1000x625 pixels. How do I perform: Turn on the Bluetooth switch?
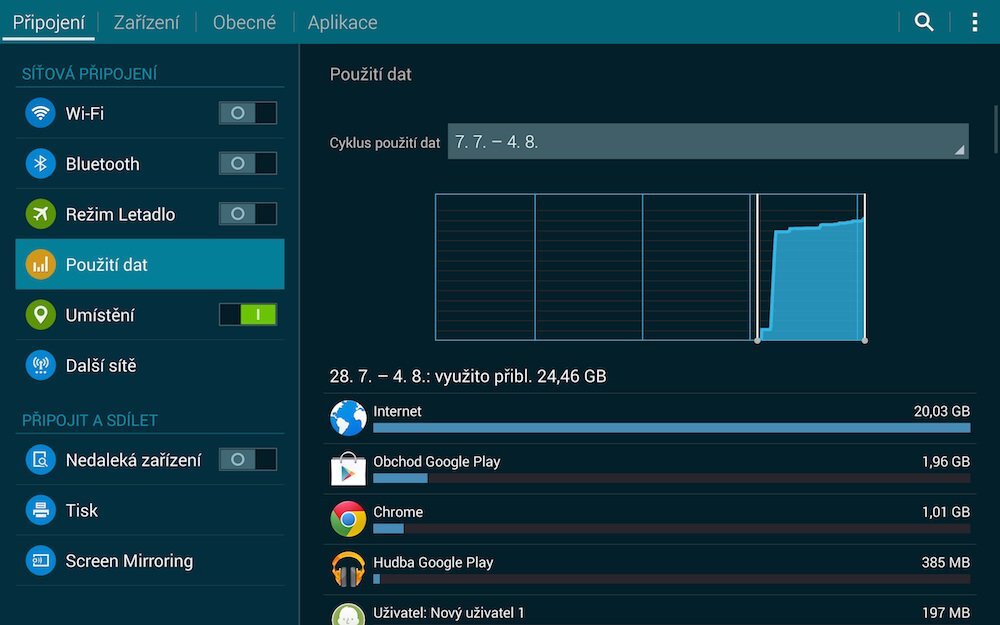click(247, 163)
